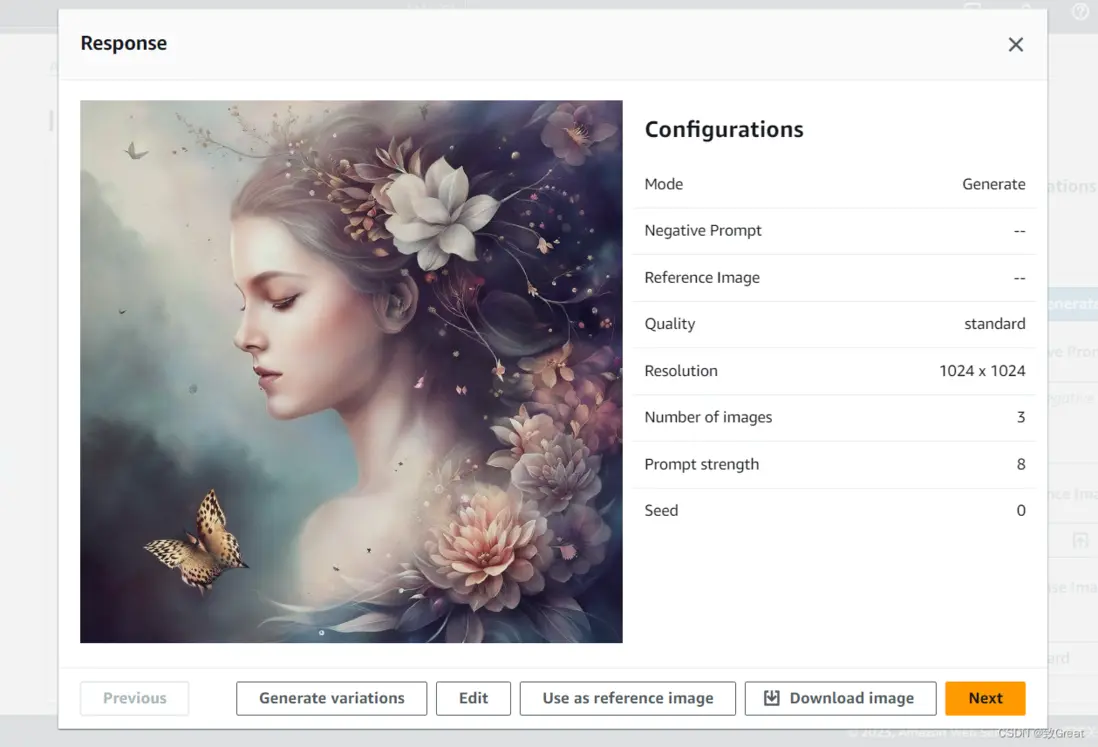Click the Reference Image label
Viewport: 1098px width, 747px height.
click(x=702, y=278)
